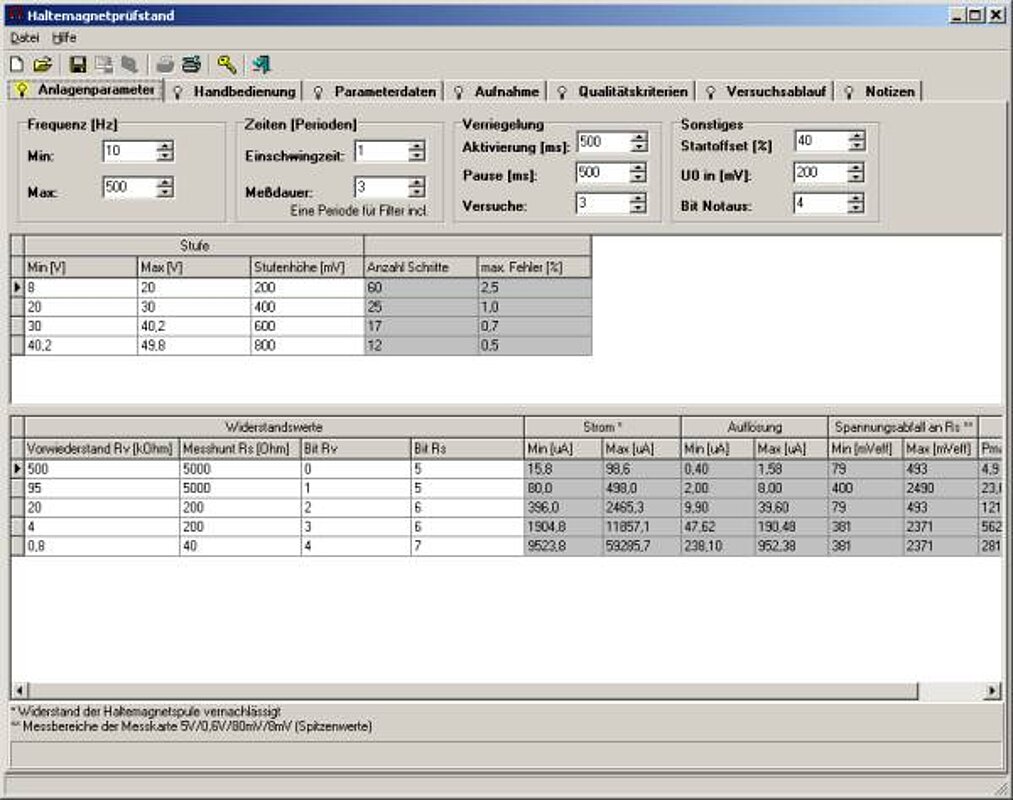Click the New file toolbar icon
This screenshot has height=800, width=1013.
pos(17,64)
